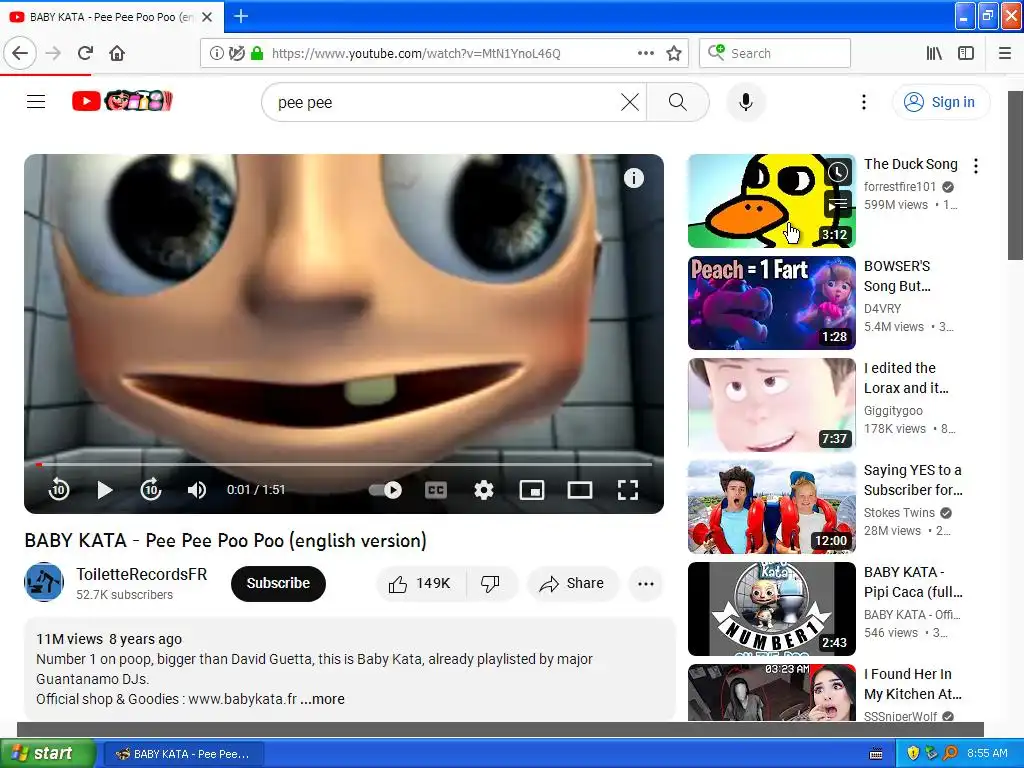Viewport: 1024px width, 768px height.
Task: Open YouTube settings three-dot menu
Action: tap(863, 103)
